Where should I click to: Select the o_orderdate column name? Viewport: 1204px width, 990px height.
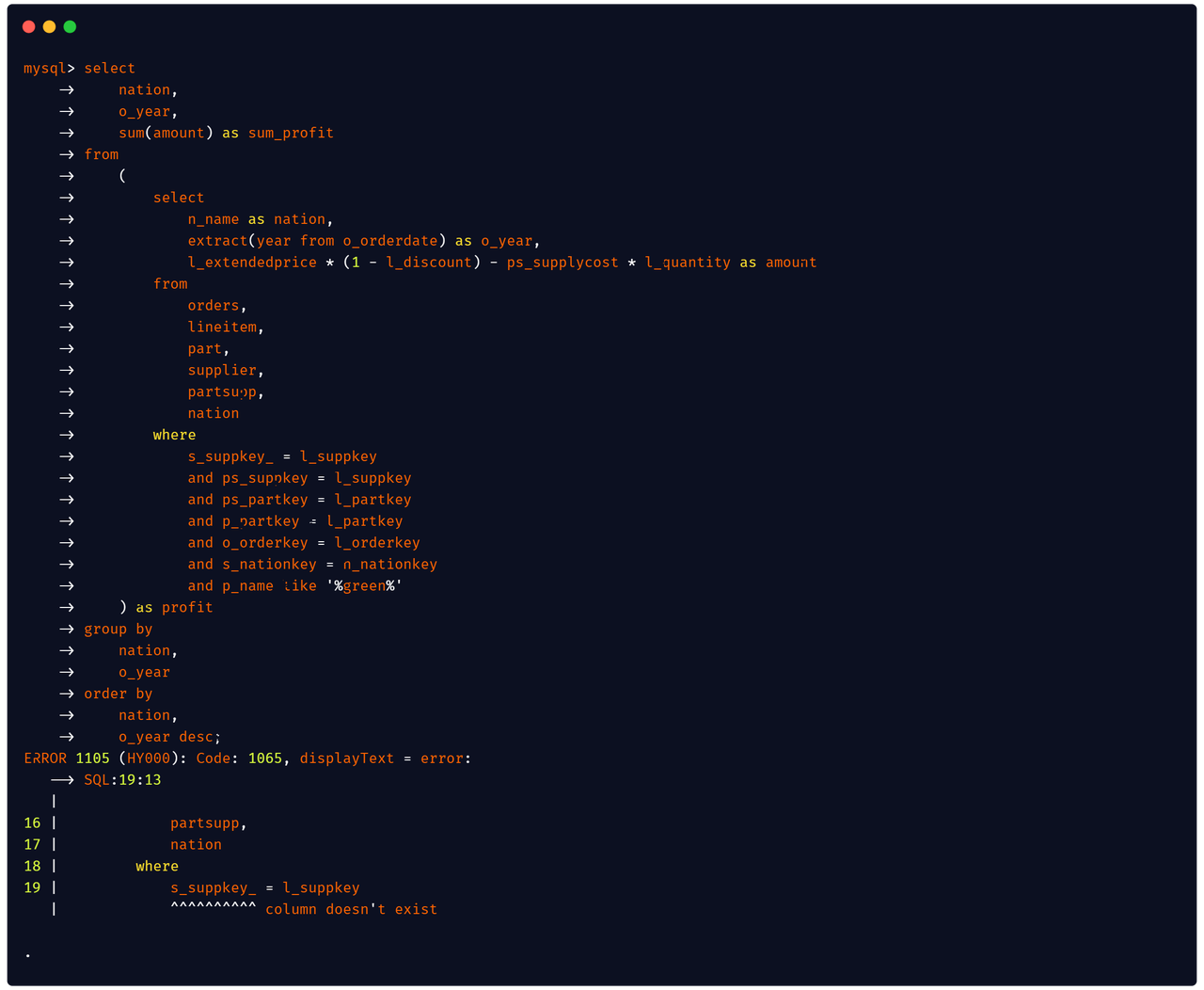(x=389, y=241)
